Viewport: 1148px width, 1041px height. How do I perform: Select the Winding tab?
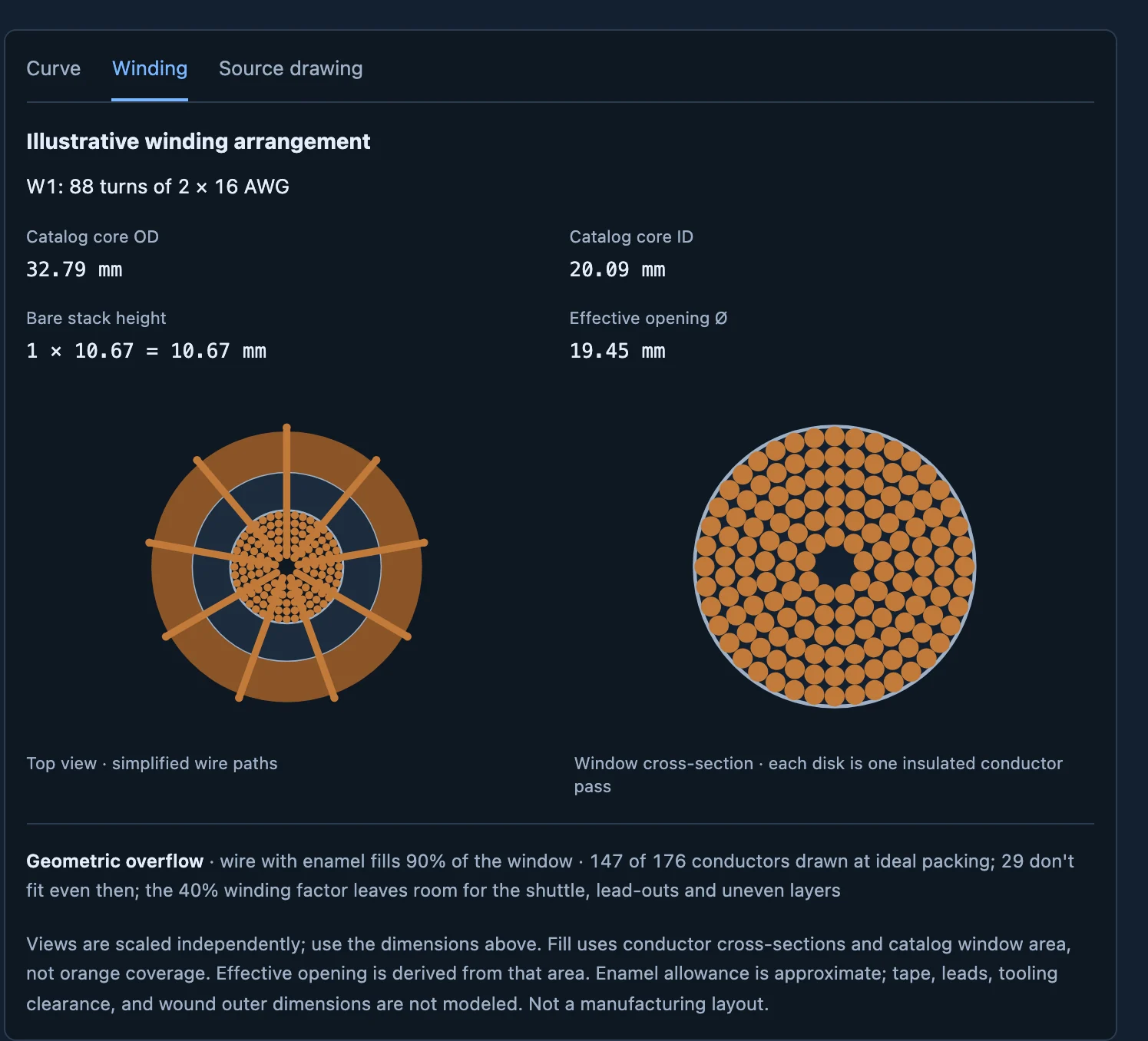pos(150,68)
